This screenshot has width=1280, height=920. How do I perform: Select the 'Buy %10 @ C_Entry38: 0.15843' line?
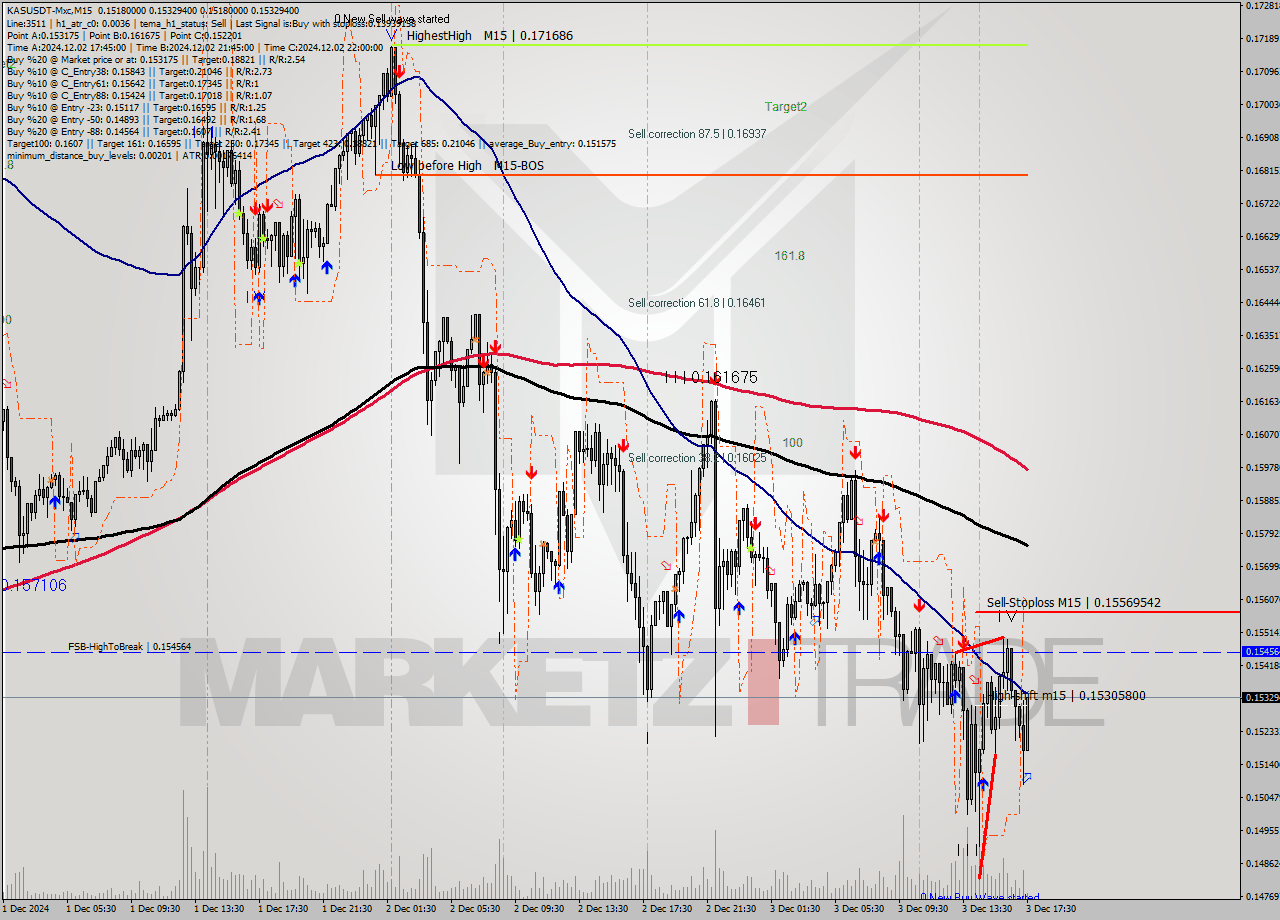coord(139,71)
